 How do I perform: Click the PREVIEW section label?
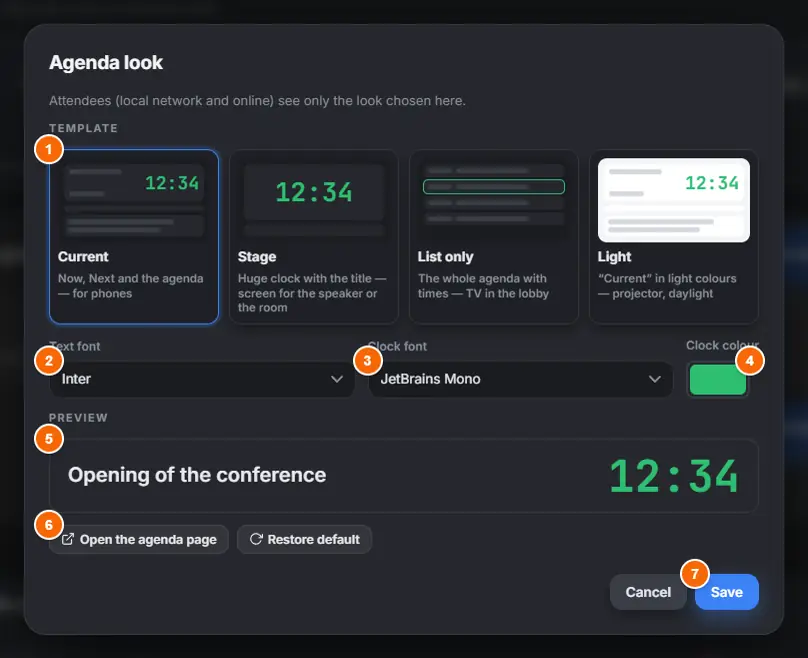pos(78,418)
